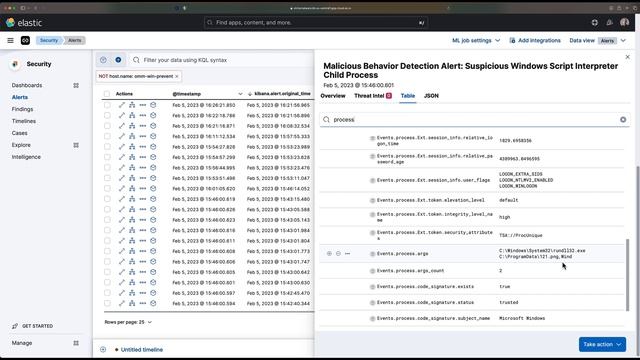Open the JSON tab
Viewport: 640px width, 360px height.
coord(431,96)
